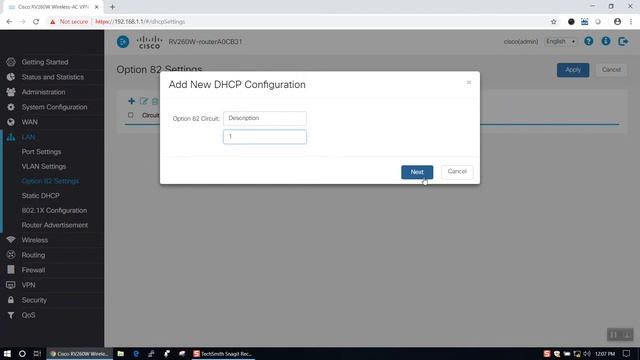This screenshot has height=360, width=640.
Task: Click the Routing icon in sidebar
Action: pyautogui.click(x=11, y=255)
